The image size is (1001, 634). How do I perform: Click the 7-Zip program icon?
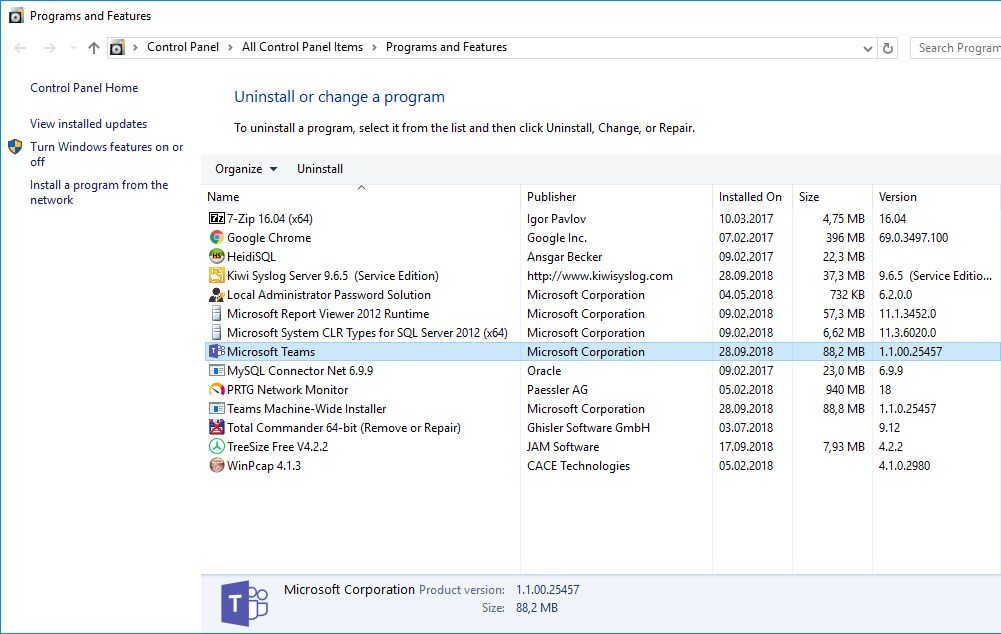[x=216, y=218]
